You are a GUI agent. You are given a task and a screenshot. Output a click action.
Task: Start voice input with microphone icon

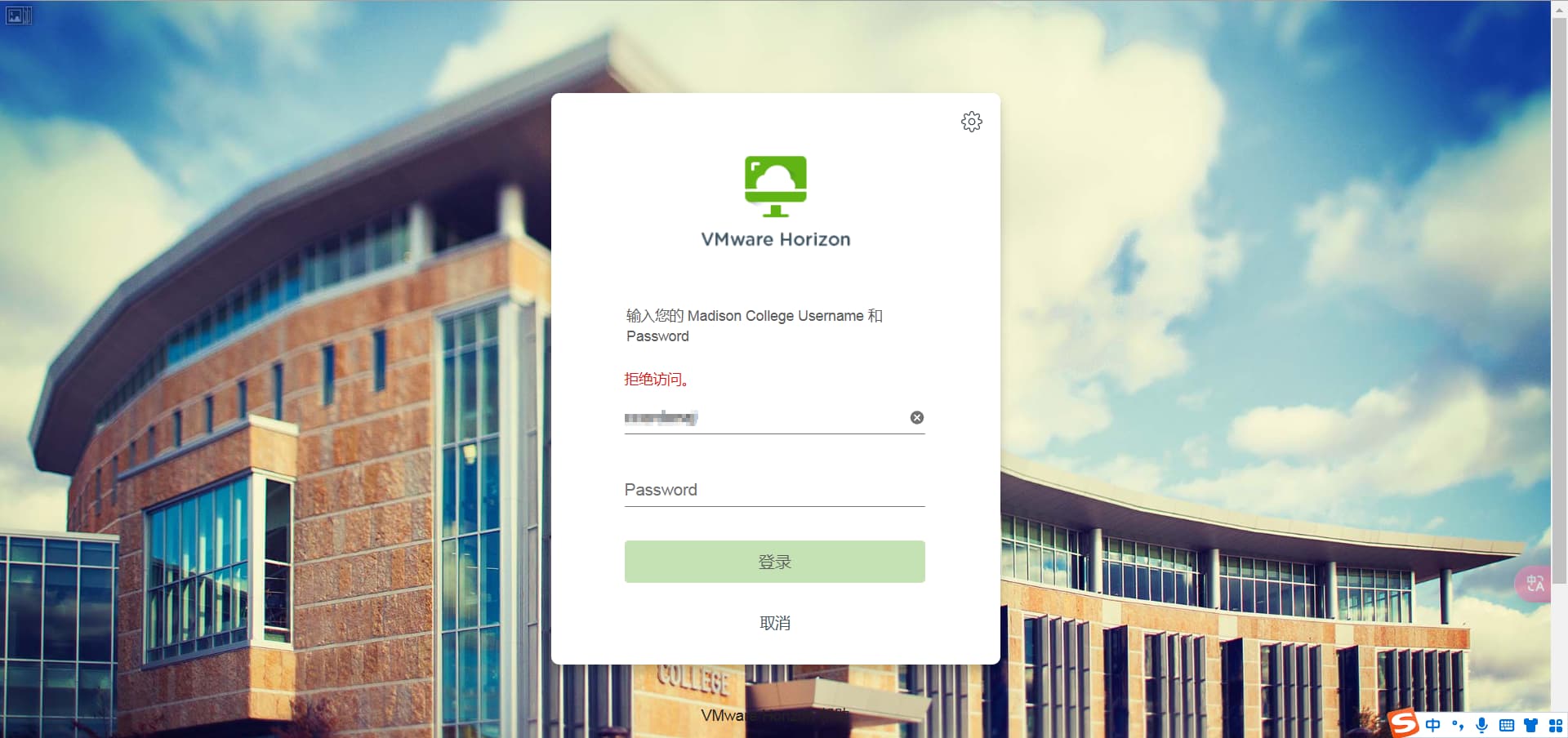click(x=1482, y=725)
